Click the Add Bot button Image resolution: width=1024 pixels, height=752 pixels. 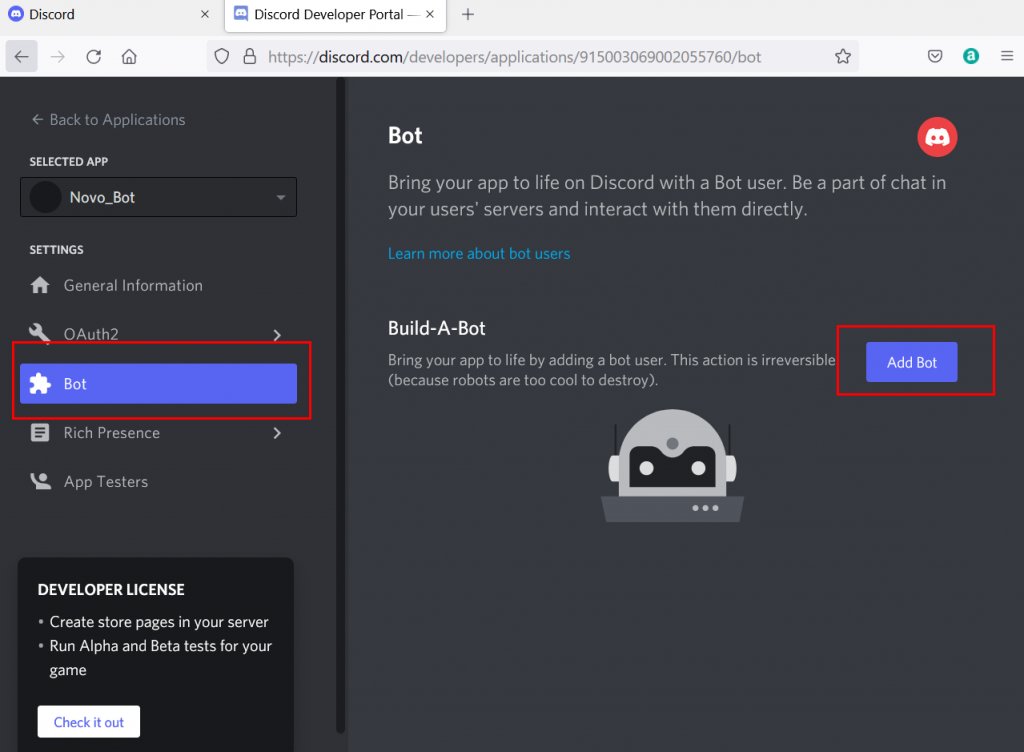coord(912,362)
